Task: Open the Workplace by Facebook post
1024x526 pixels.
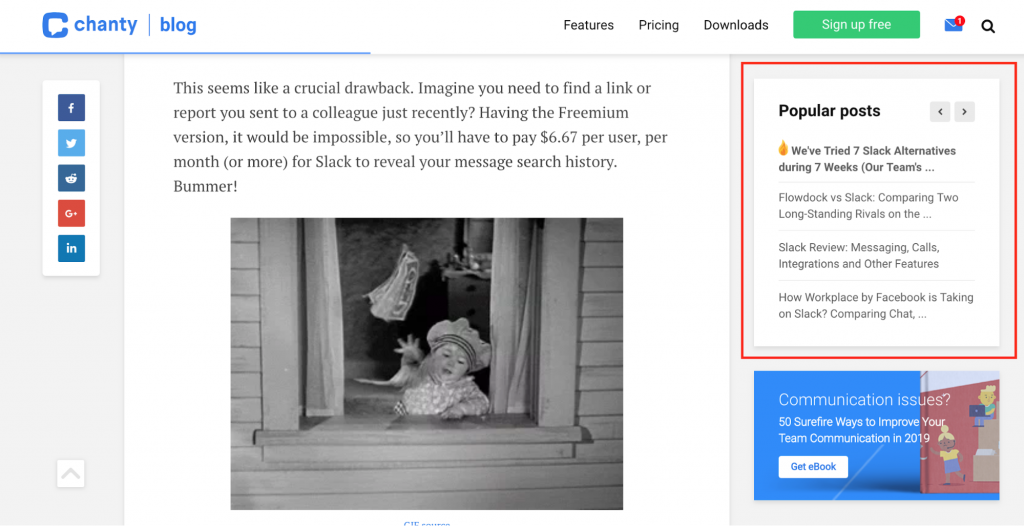Action: click(875, 306)
